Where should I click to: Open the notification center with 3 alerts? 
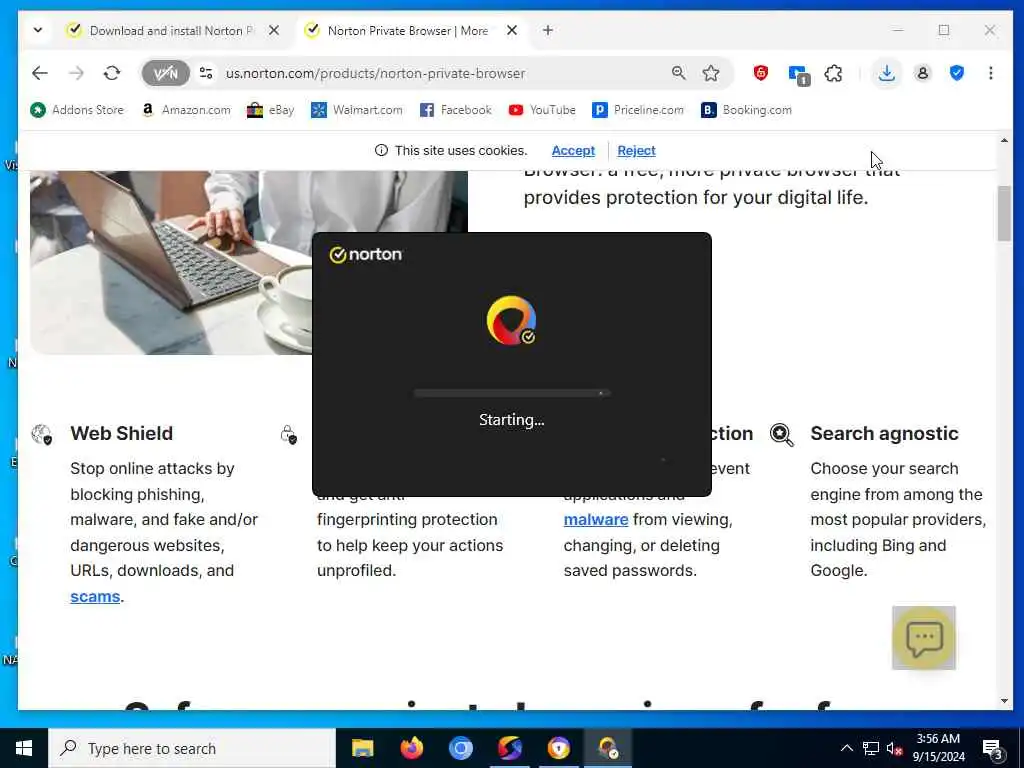tap(992, 749)
